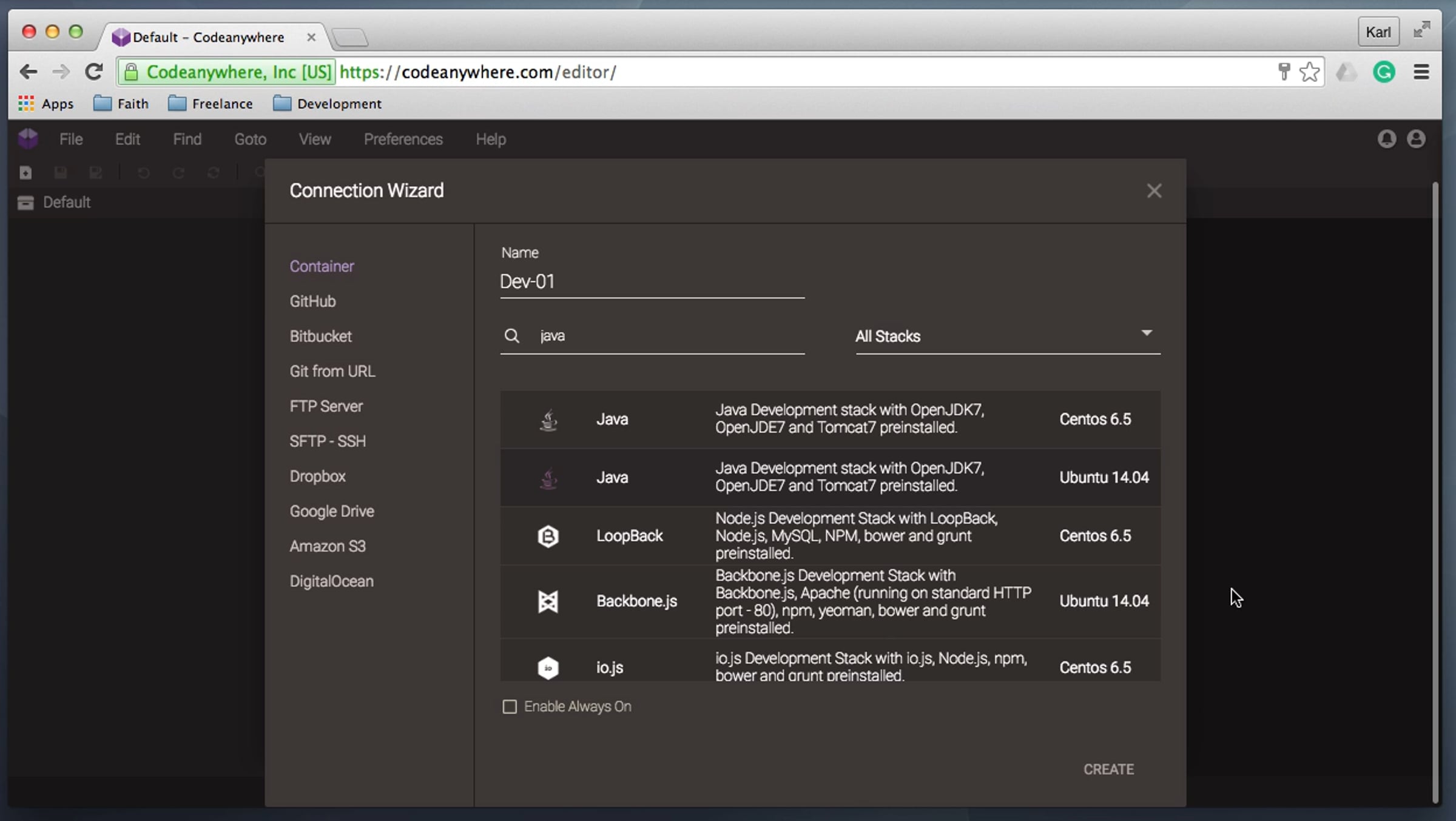Image resolution: width=1456 pixels, height=821 pixels.
Task: Click the Java Centos 6.5 icon
Action: [548, 420]
